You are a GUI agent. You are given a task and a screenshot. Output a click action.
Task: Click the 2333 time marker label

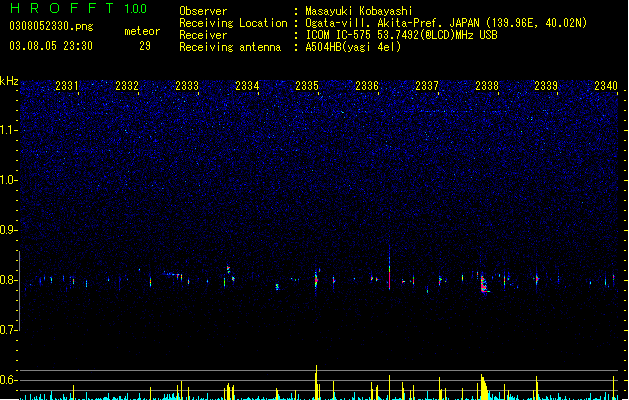point(187,86)
